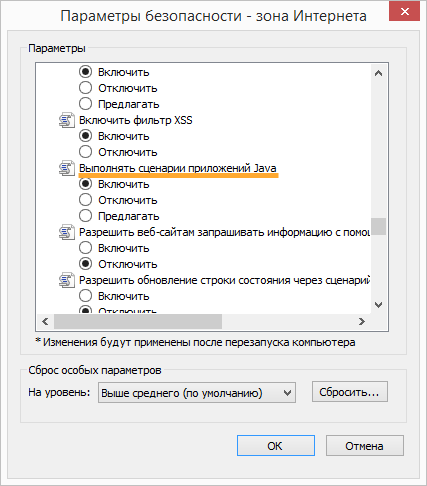Screen dimensions: 427x486
Task: Click the 'Сбросить...' button
Action: point(350,392)
